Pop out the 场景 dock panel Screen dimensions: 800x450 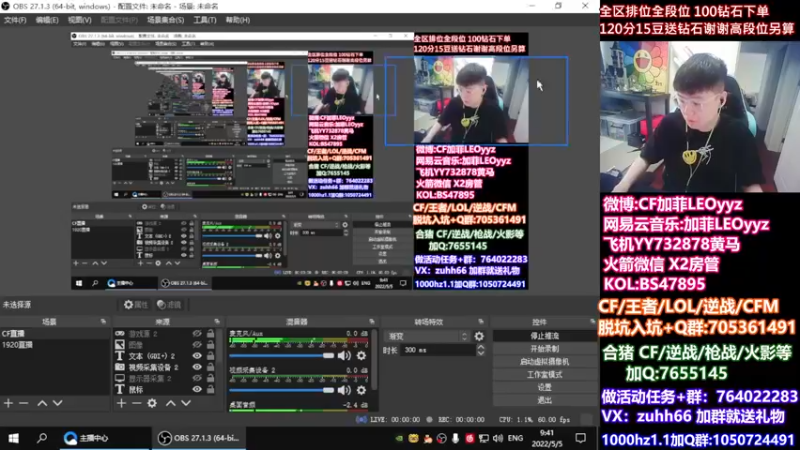point(104,321)
